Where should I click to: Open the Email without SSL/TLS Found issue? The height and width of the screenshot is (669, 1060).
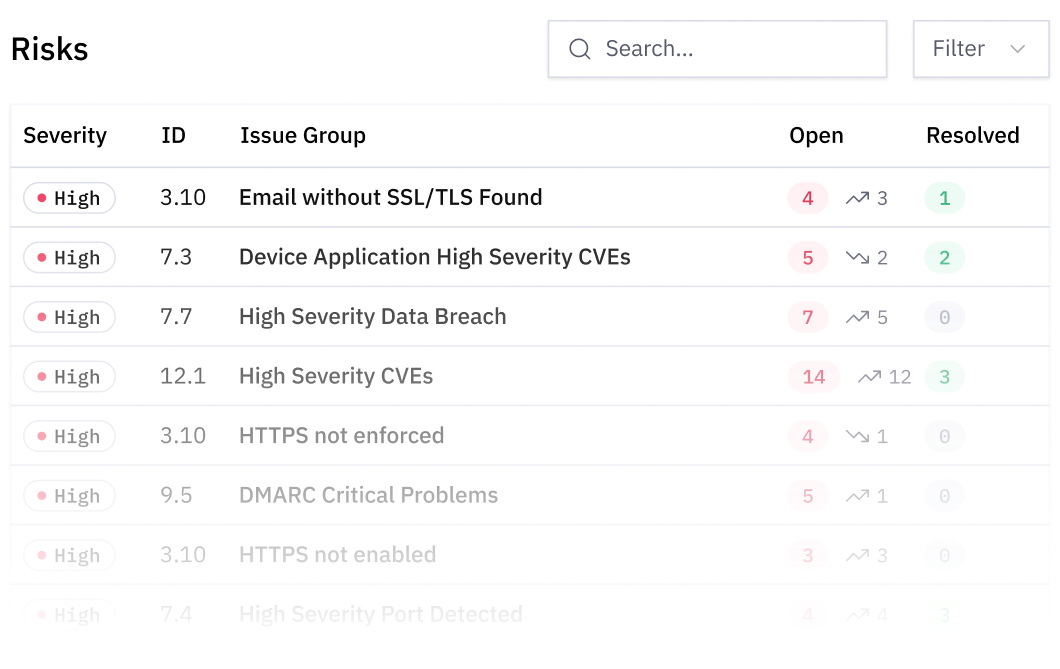(390, 198)
